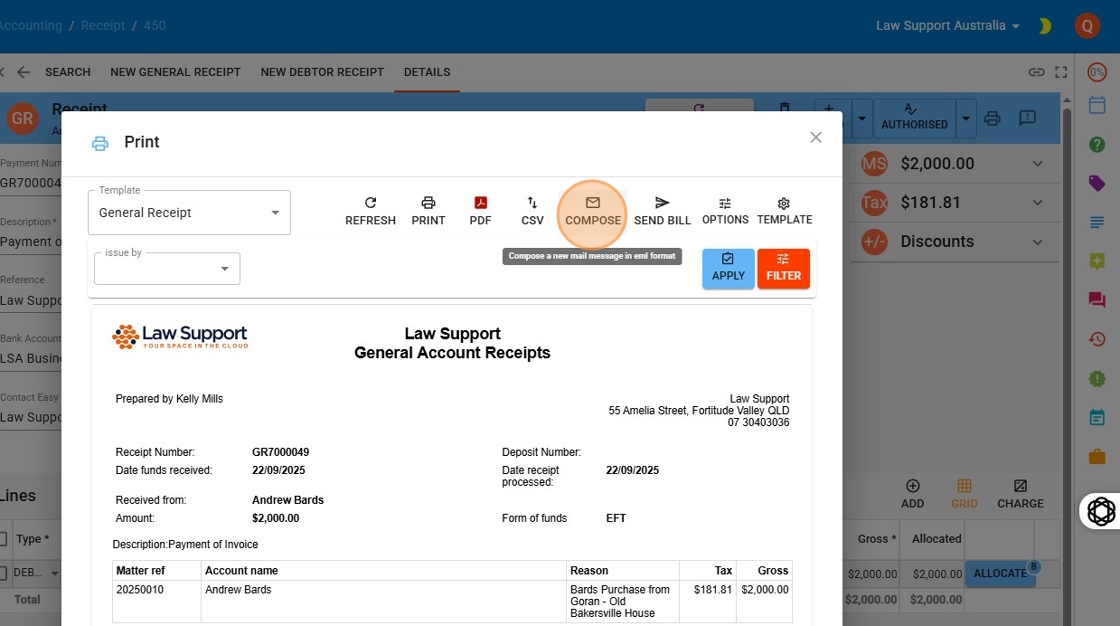Refresh the print preview
Image resolution: width=1120 pixels, height=626 pixels.
pos(370,212)
